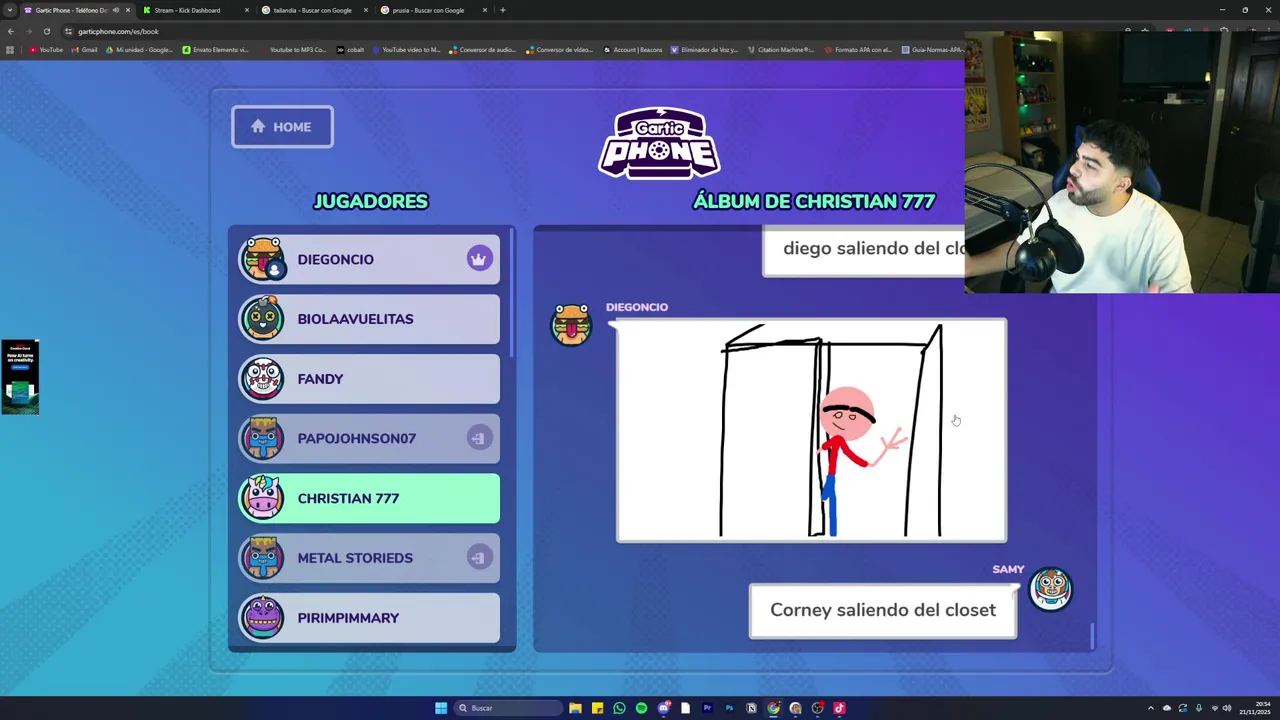The width and height of the screenshot is (1280, 720).
Task: Open the Account | Beacons bookmark
Action: 633,49
